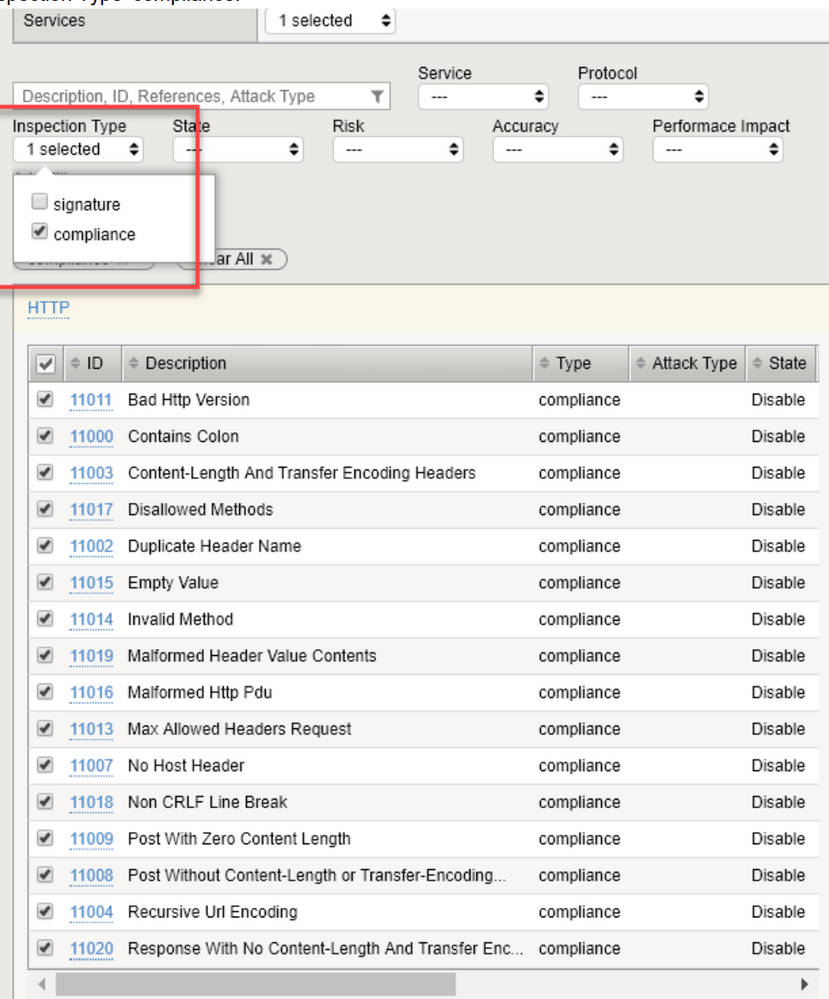The width and height of the screenshot is (829, 999).
Task: Open the HTTP section link
Action: pyautogui.click(x=48, y=308)
